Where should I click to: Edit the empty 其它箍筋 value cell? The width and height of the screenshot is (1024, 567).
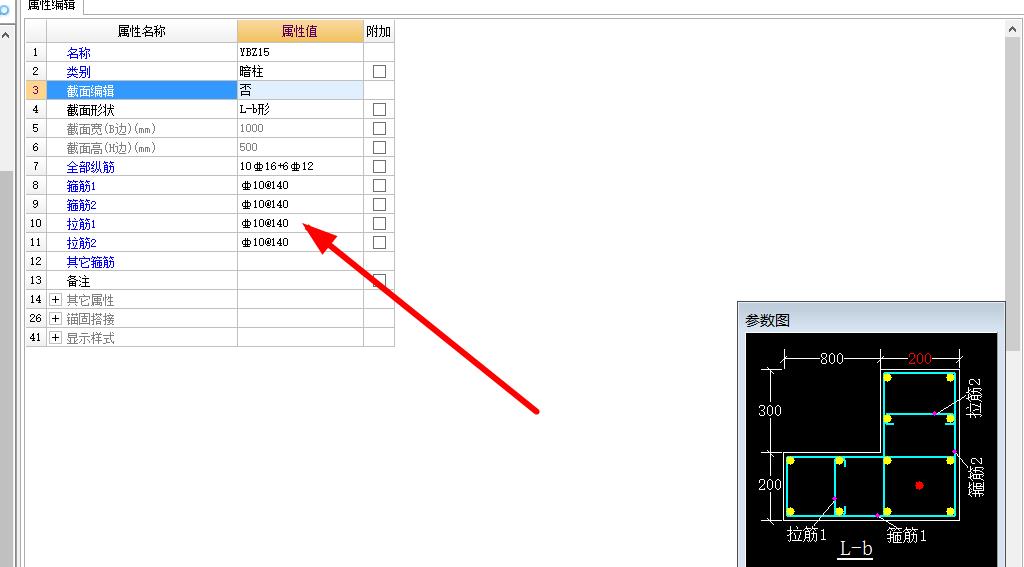pos(300,261)
